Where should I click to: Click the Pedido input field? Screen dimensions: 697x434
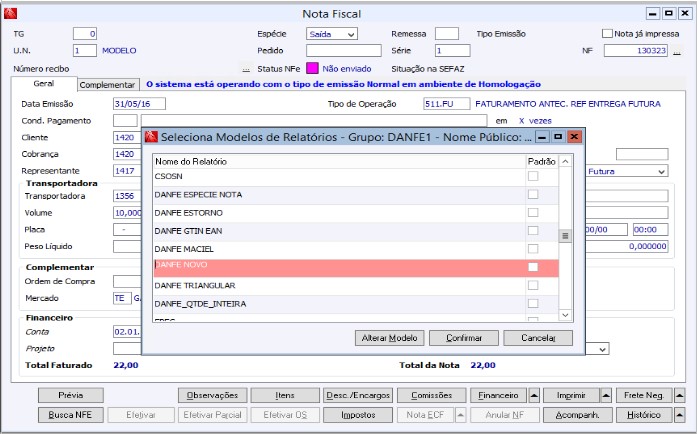[344, 51]
